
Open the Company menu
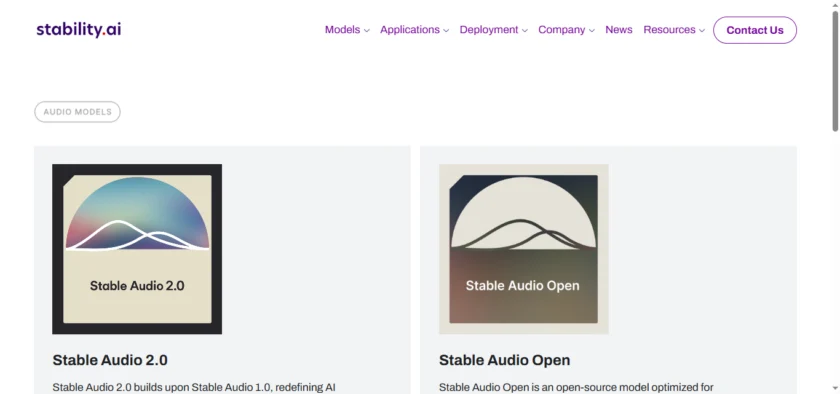coord(561,30)
